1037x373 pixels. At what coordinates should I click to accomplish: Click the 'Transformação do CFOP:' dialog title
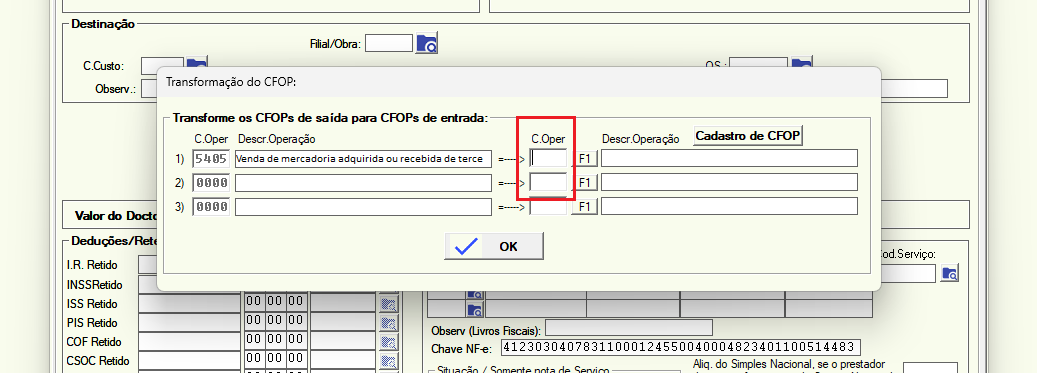click(231, 83)
